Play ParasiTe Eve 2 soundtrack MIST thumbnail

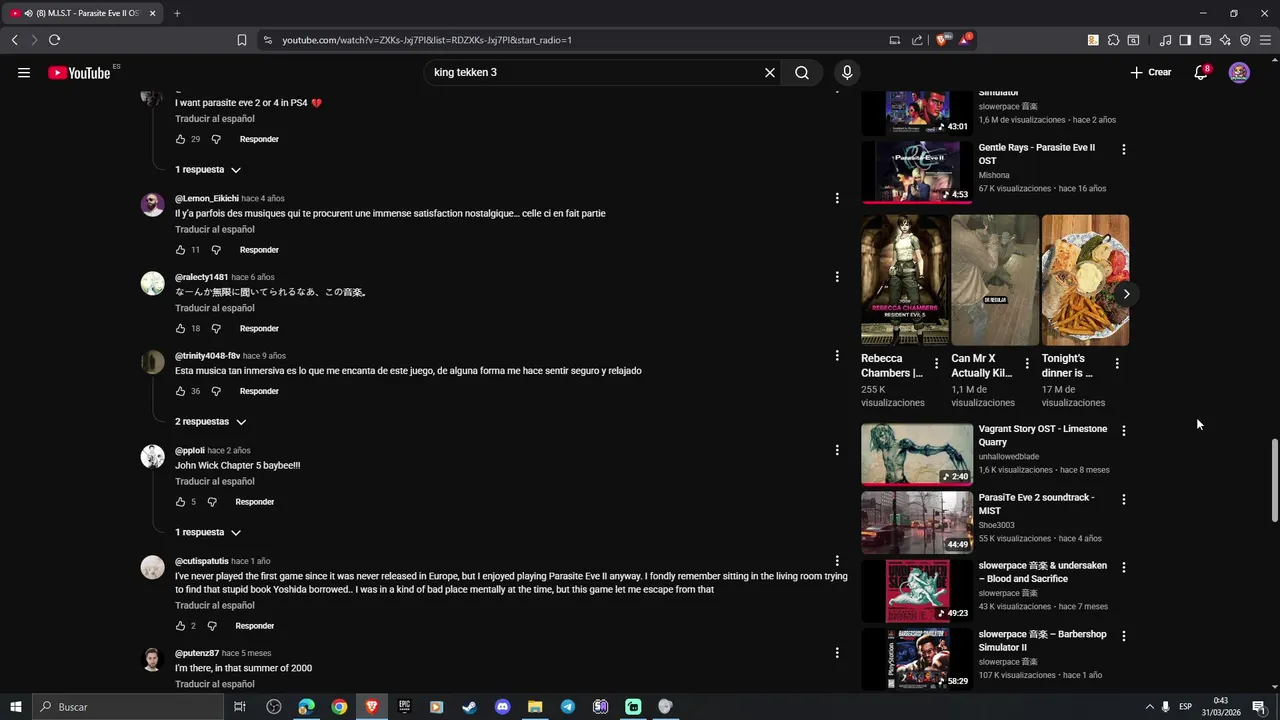[917, 523]
